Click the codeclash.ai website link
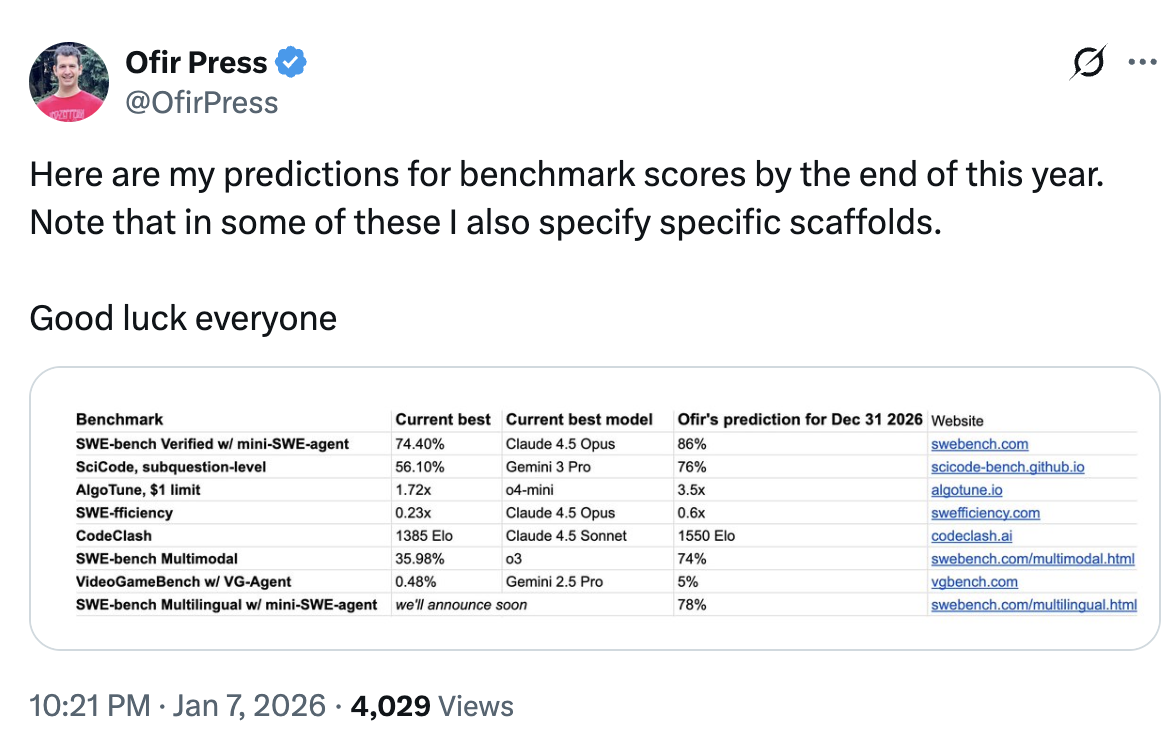Image resolution: width=1174 pixels, height=750 pixels. pos(971,536)
